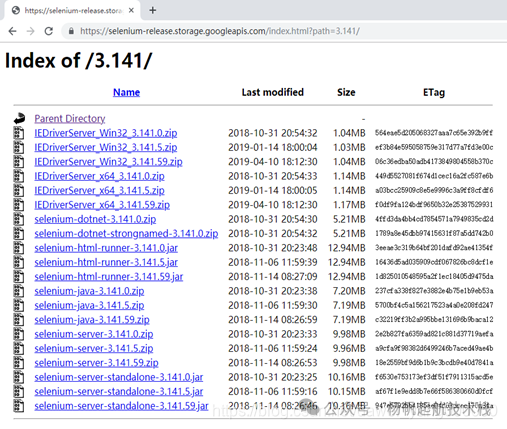Screen dimensions: 507x429
Task: Click file icon beside IEDriverServer_x64_3.141.0.zip
Action: pyautogui.click(x=19, y=176)
